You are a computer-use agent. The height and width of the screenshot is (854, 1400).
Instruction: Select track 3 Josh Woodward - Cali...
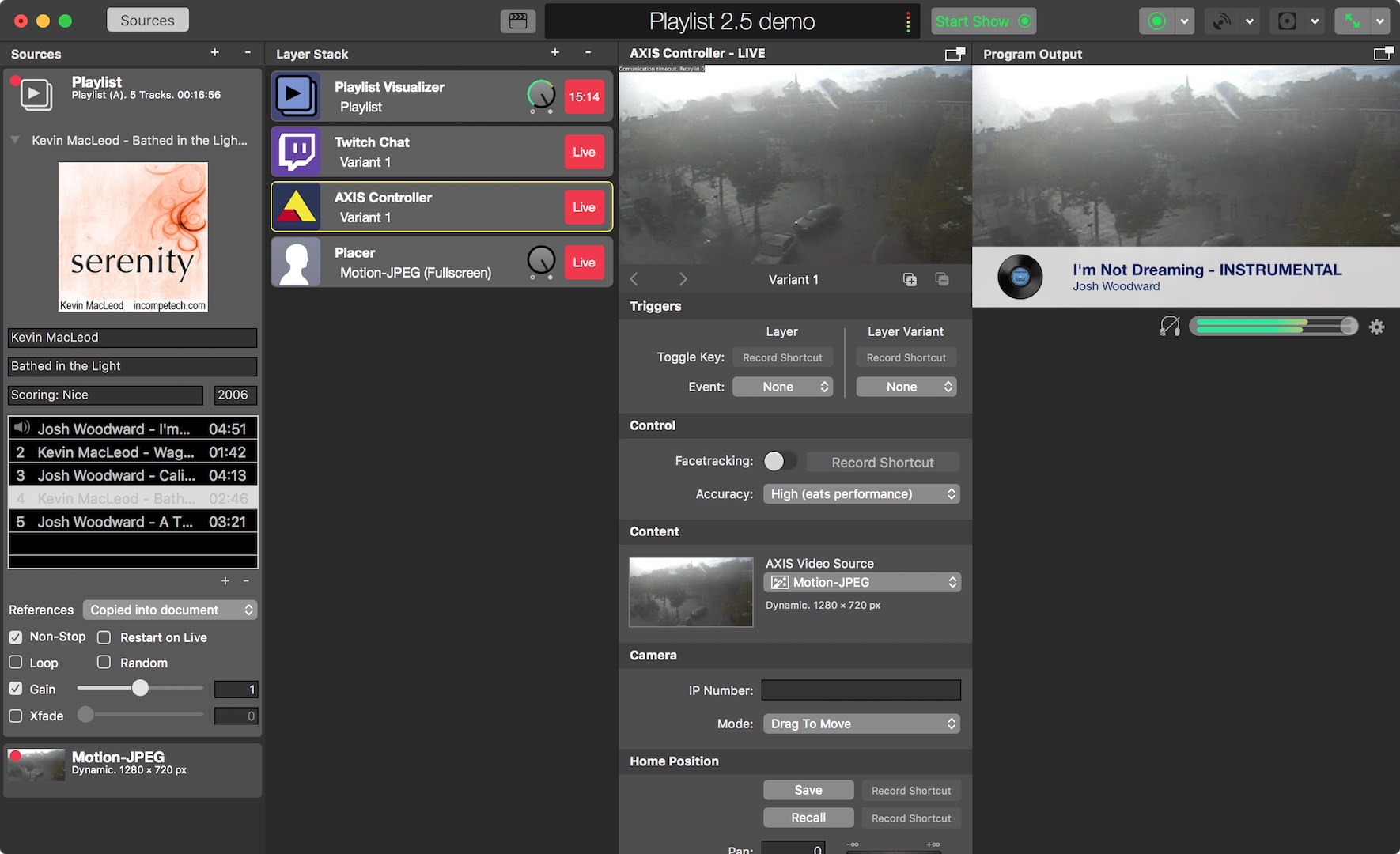[133, 475]
